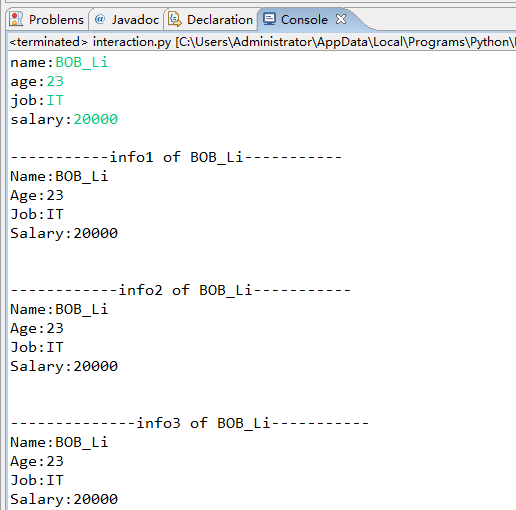Click the terminated interaction.py launch description
This screenshot has height=510, width=516.
pyautogui.click(x=262, y=42)
